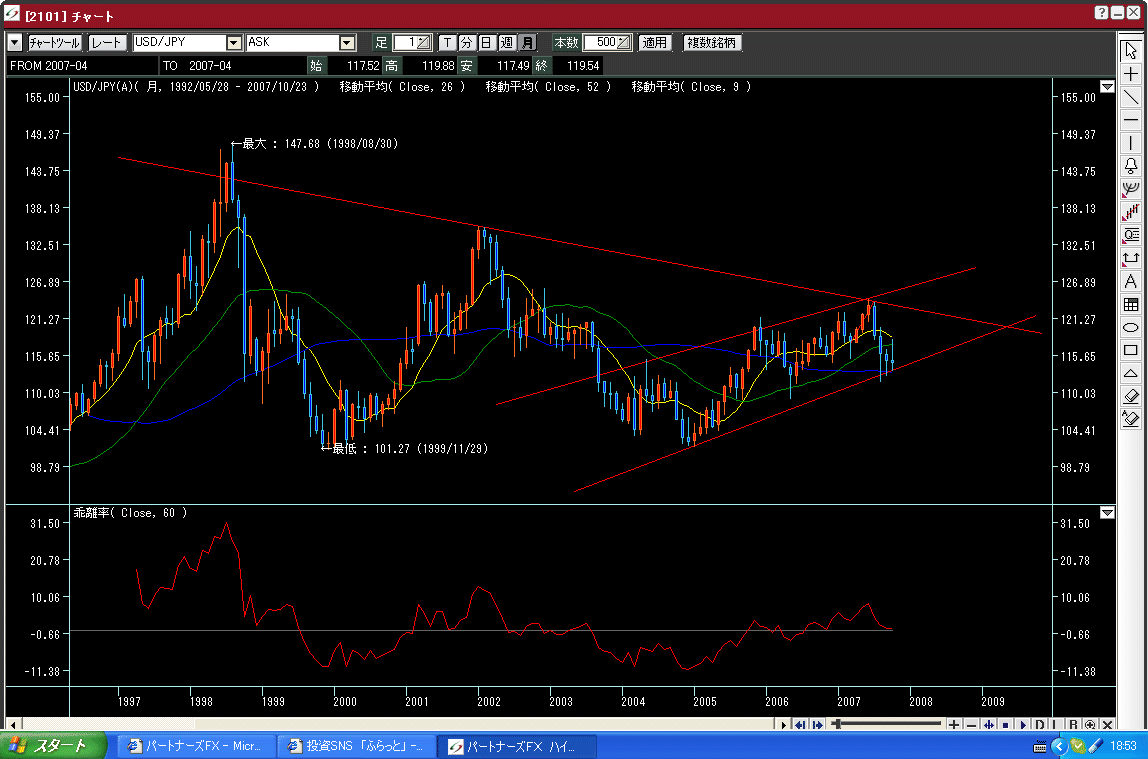Expand the 乖離率 indicator panel menu arrow
This screenshot has width=1148, height=759.
click(x=1107, y=513)
